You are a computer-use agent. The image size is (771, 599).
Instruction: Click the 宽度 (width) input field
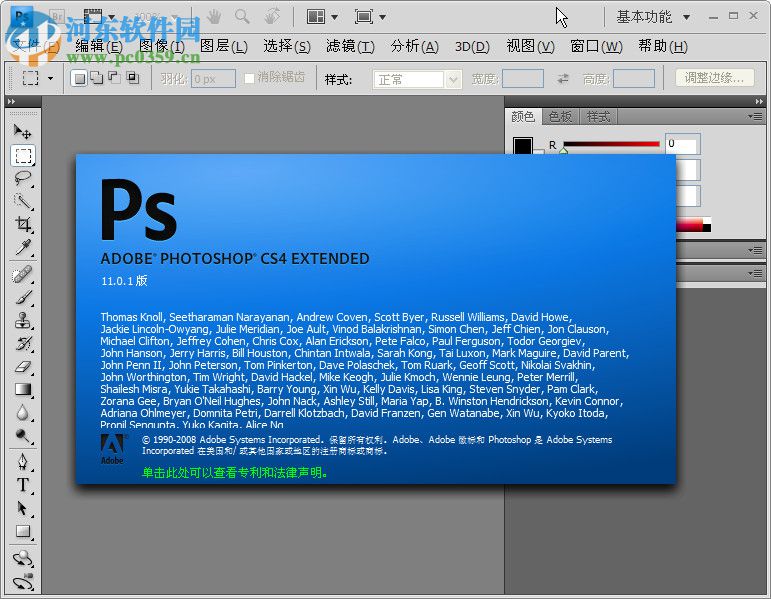pyautogui.click(x=523, y=78)
